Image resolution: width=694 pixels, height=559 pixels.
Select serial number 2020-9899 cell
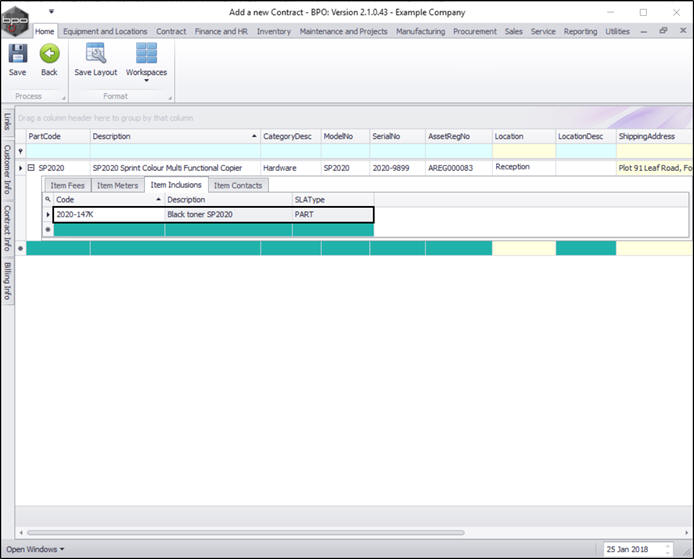[397, 168]
